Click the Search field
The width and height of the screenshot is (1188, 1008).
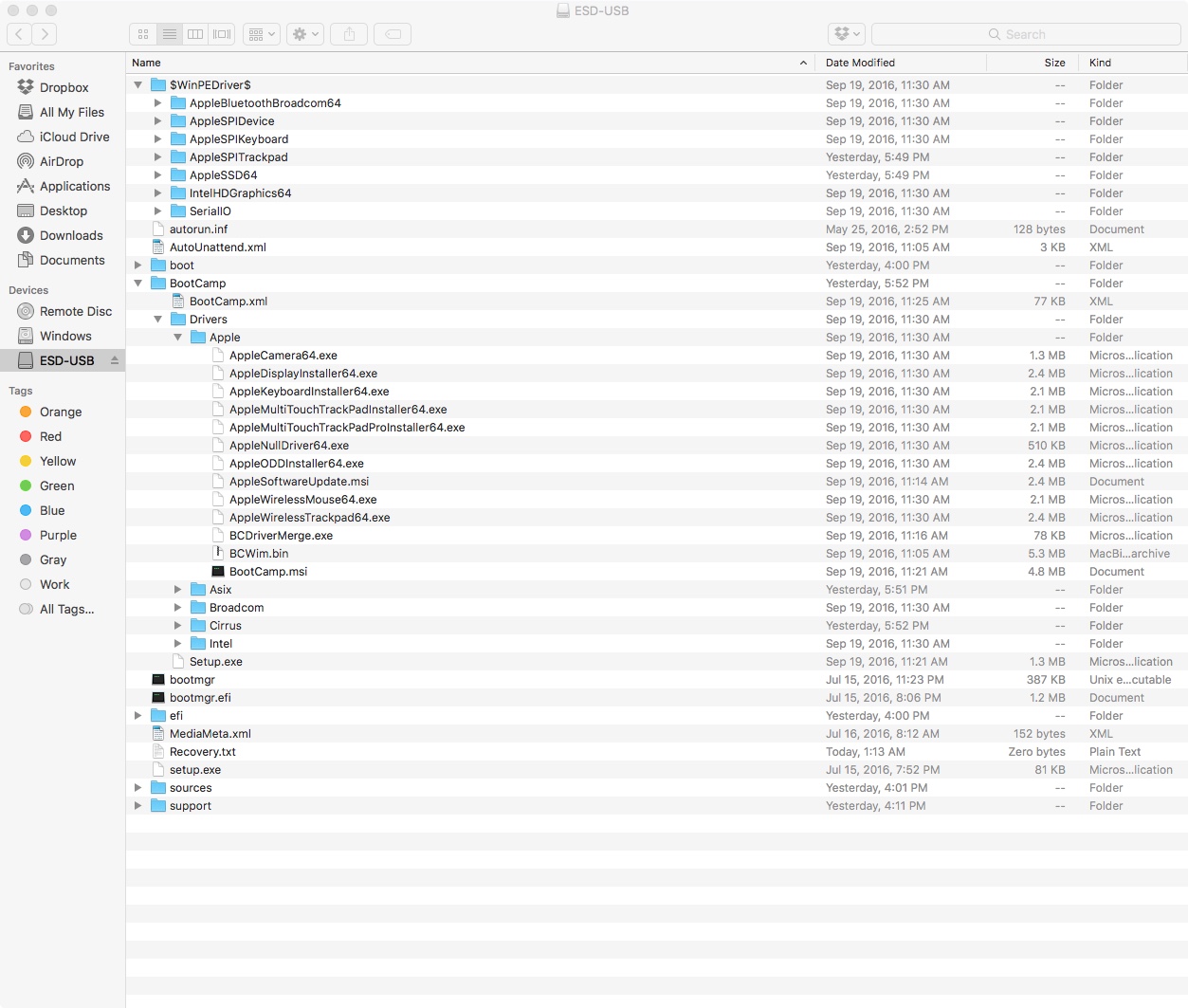coord(1026,34)
